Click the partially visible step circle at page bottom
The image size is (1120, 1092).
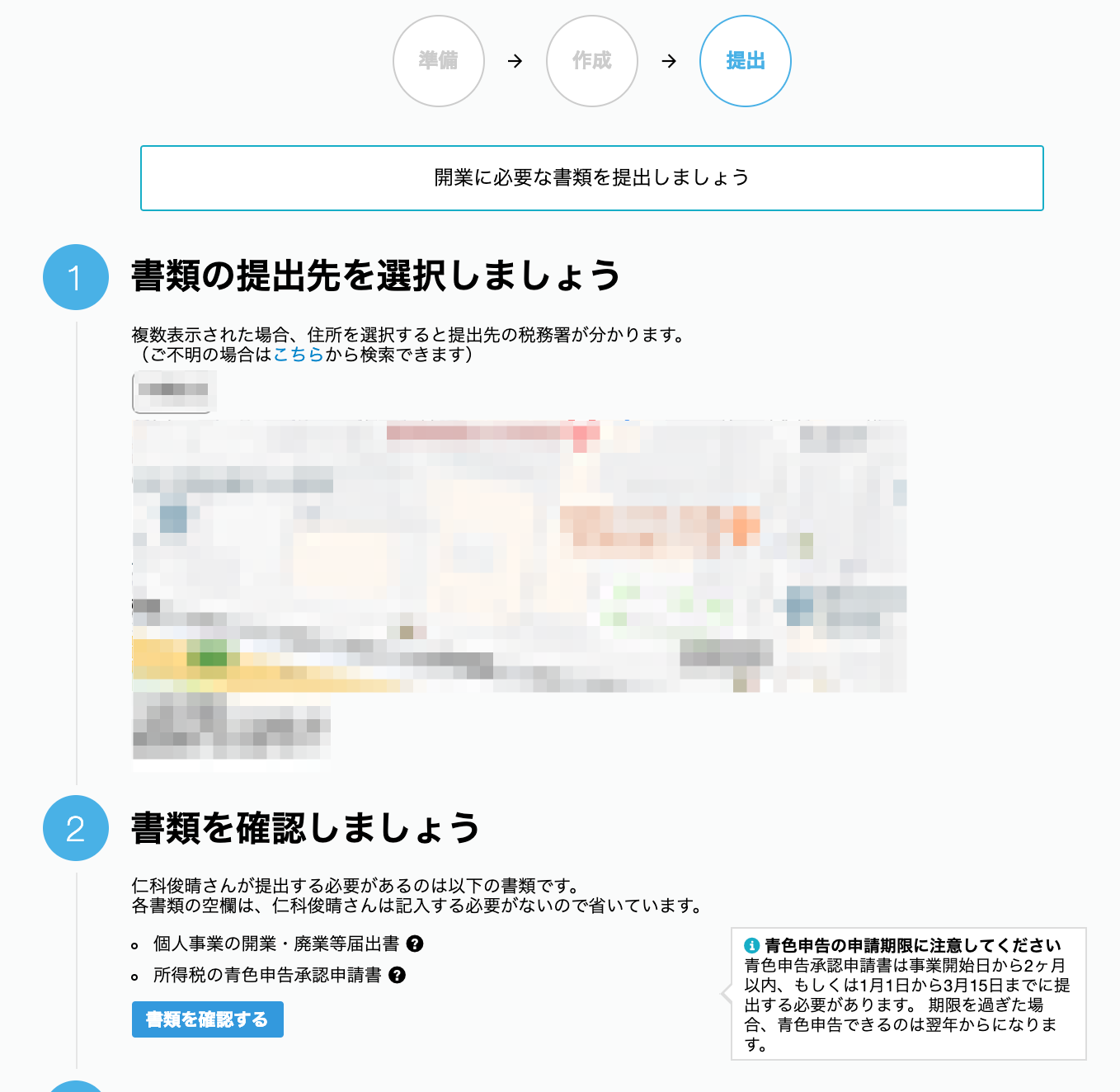(75, 1086)
